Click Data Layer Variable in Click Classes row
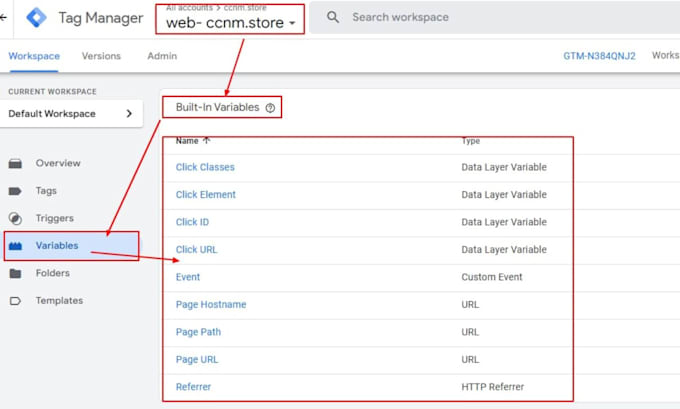 click(504, 167)
